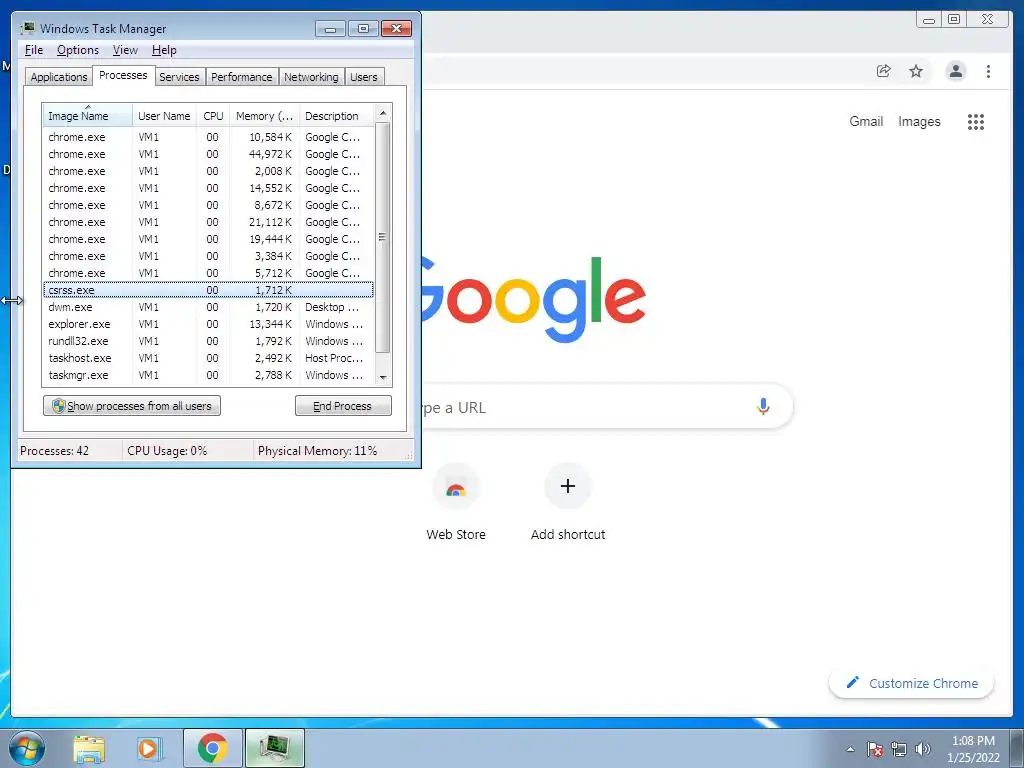Open File Explorer from taskbar
Viewport: 1024px width, 768px height.
89,748
